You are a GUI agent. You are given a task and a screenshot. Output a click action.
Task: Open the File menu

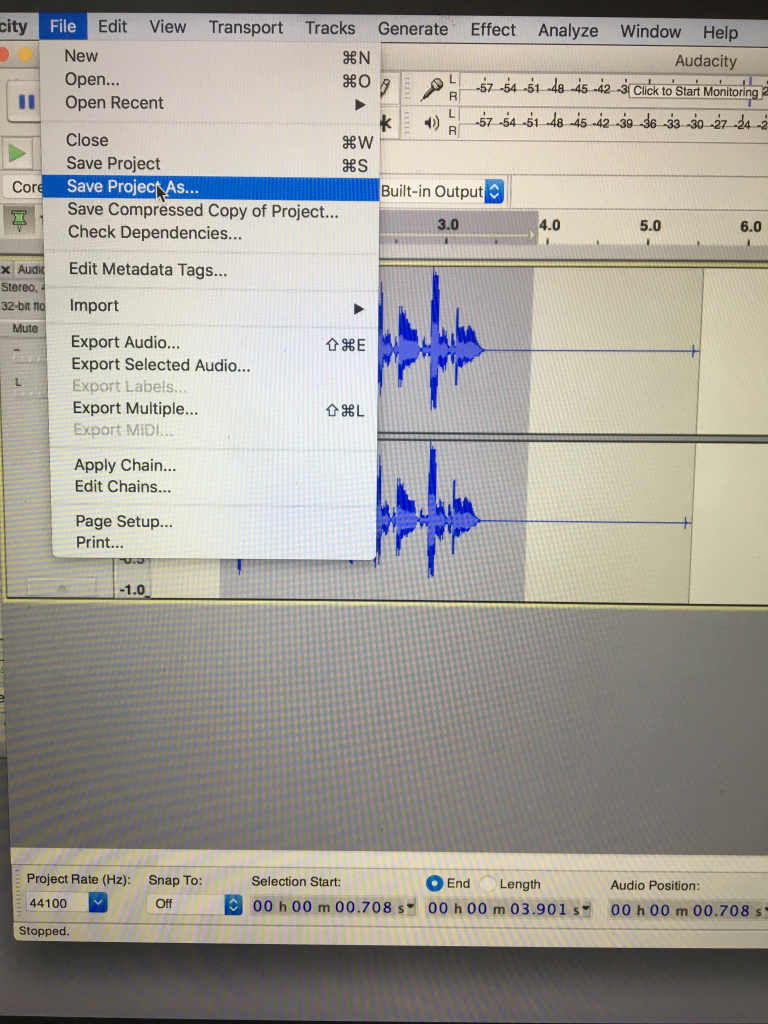pyautogui.click(x=63, y=26)
